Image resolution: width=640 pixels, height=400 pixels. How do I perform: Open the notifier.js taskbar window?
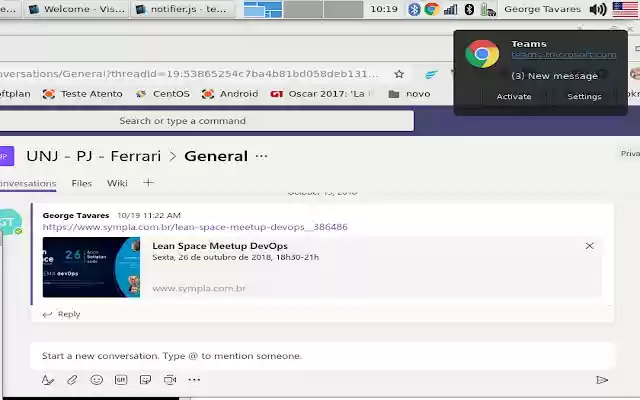pos(183,9)
